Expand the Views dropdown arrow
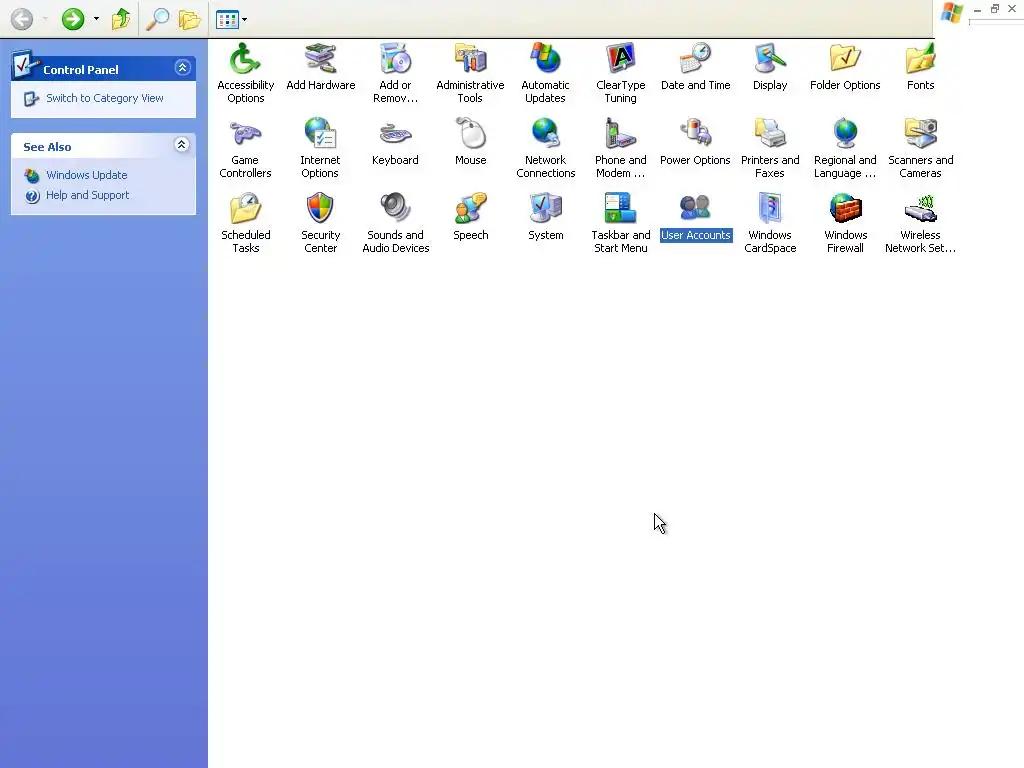1024x768 pixels. click(244, 20)
